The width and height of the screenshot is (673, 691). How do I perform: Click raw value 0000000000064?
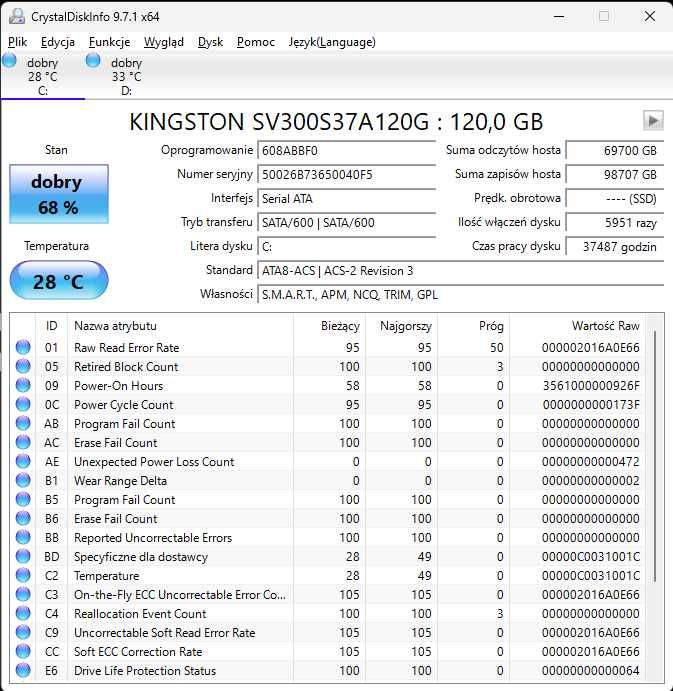point(591,671)
